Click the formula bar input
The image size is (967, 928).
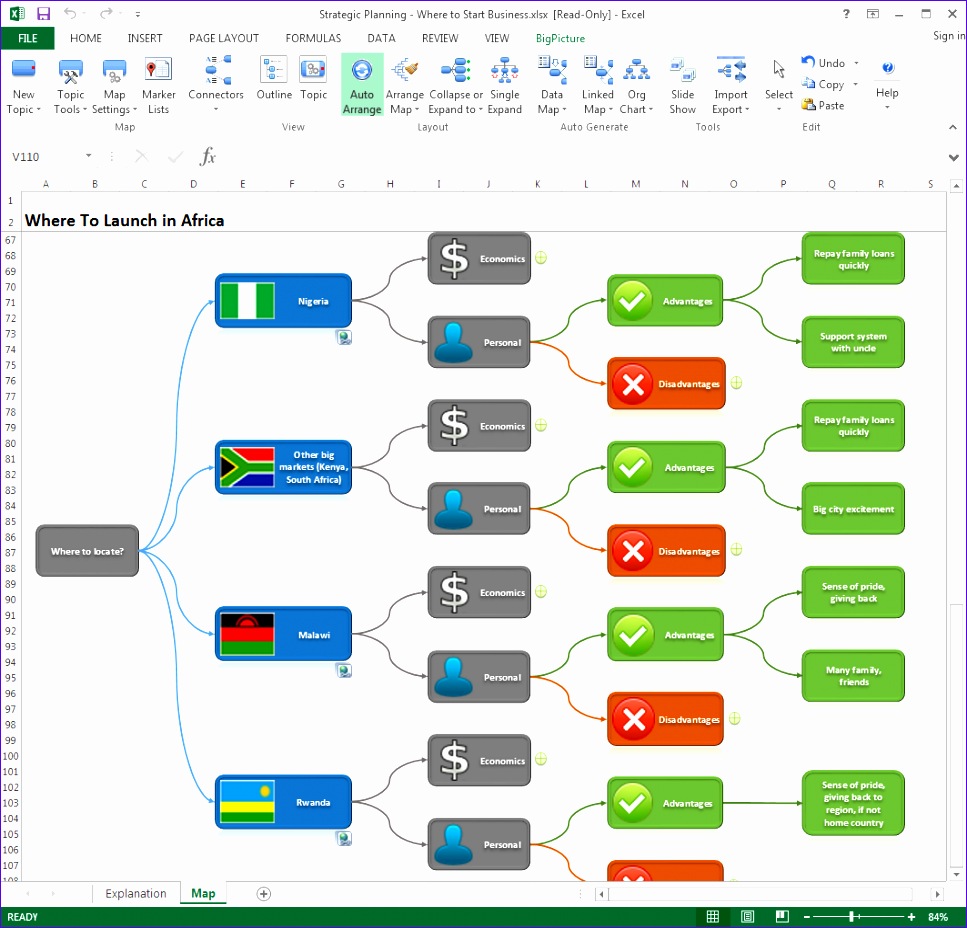point(580,157)
